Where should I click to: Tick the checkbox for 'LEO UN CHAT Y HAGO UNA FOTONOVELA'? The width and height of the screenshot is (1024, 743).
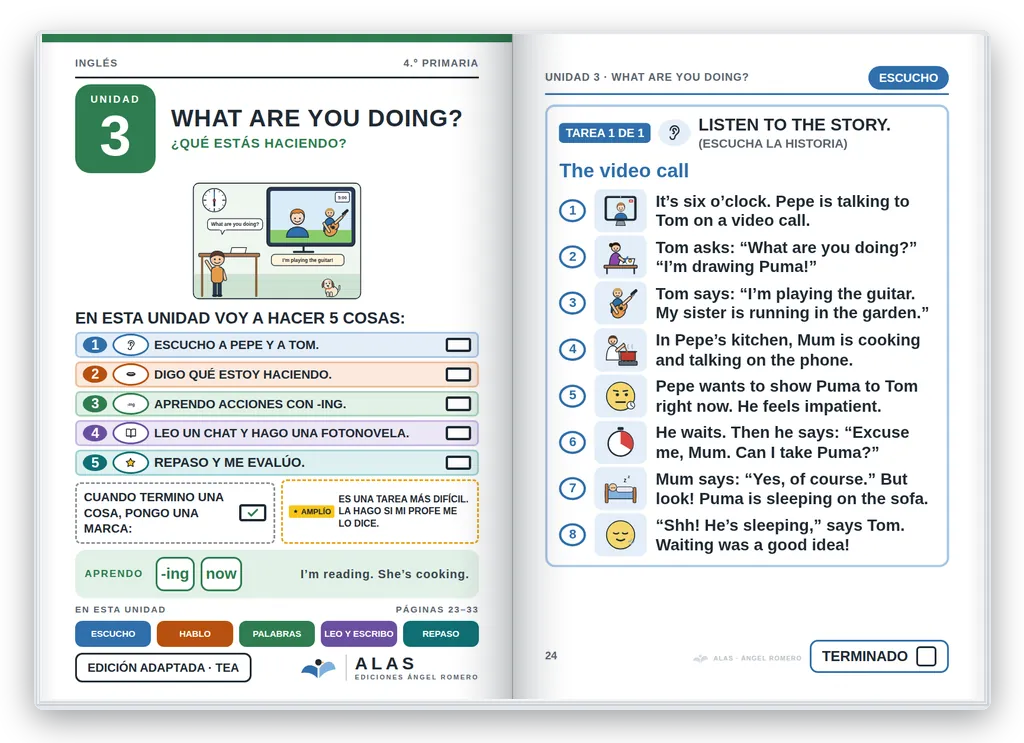click(458, 433)
